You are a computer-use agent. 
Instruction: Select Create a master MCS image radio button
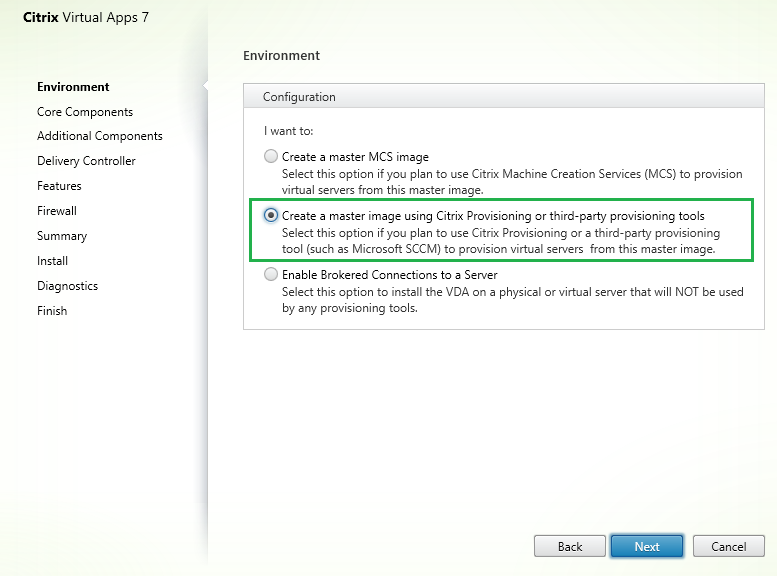click(271, 157)
